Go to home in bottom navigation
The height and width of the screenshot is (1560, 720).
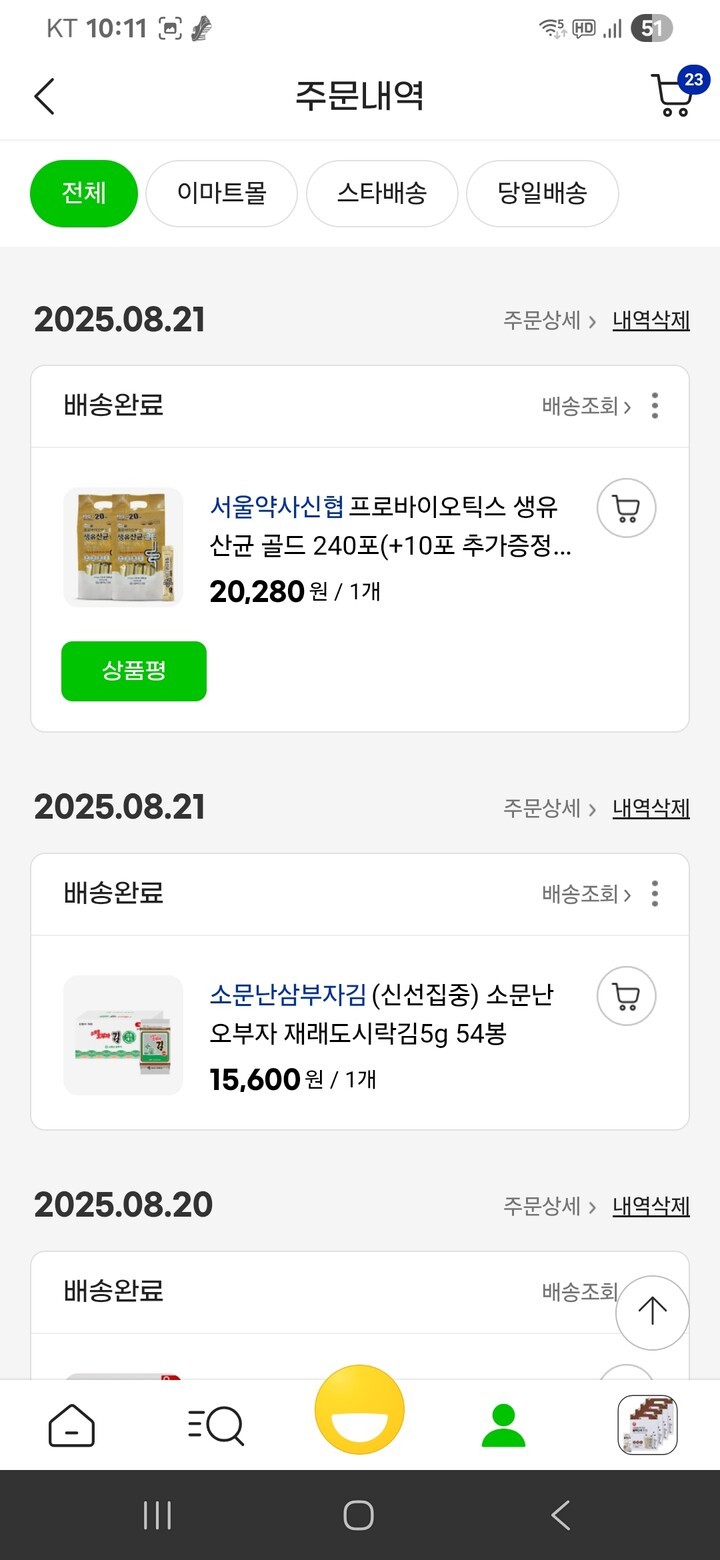pos(72,1425)
